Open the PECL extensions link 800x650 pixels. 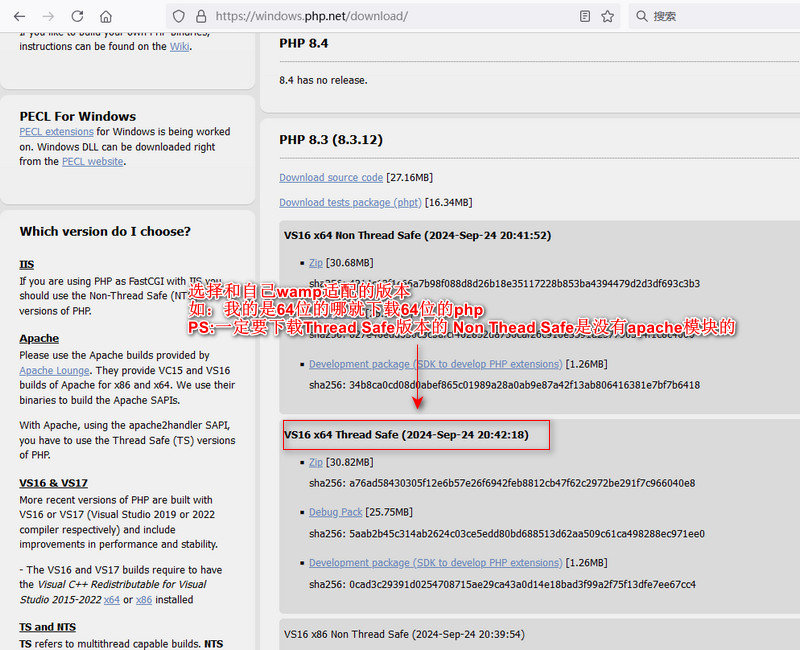57,132
